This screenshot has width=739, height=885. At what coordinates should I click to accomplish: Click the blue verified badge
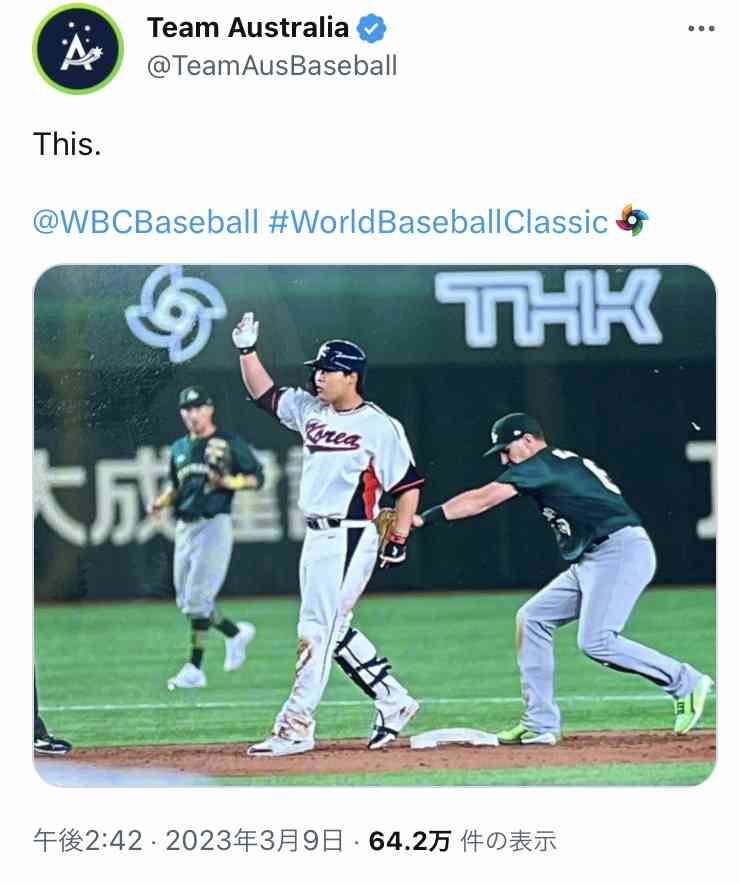coord(373,28)
